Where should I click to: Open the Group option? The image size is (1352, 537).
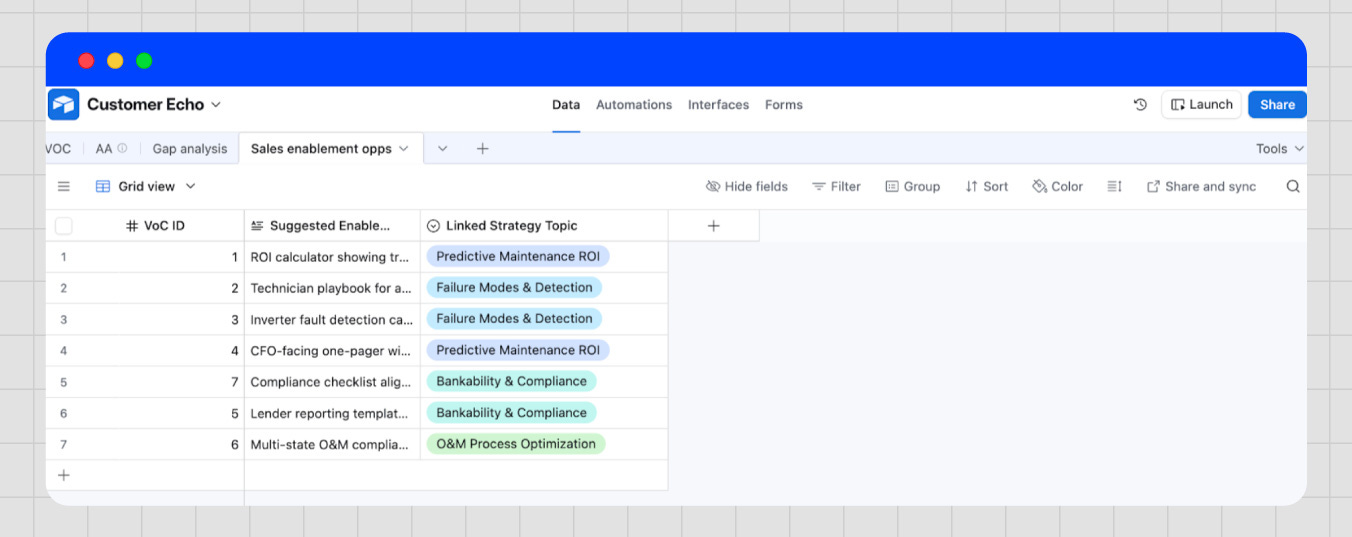click(912, 186)
